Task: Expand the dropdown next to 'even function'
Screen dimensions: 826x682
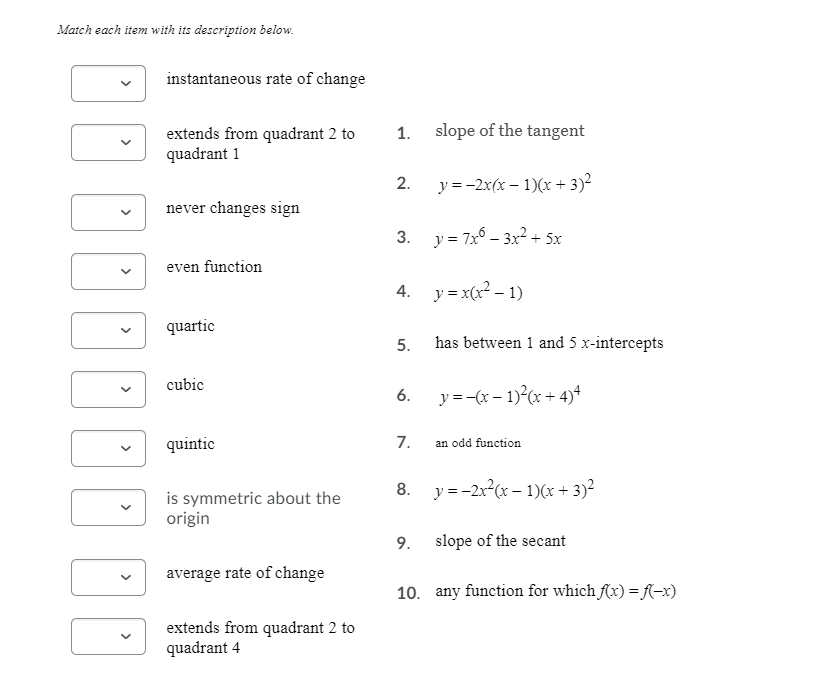Action: click(108, 271)
